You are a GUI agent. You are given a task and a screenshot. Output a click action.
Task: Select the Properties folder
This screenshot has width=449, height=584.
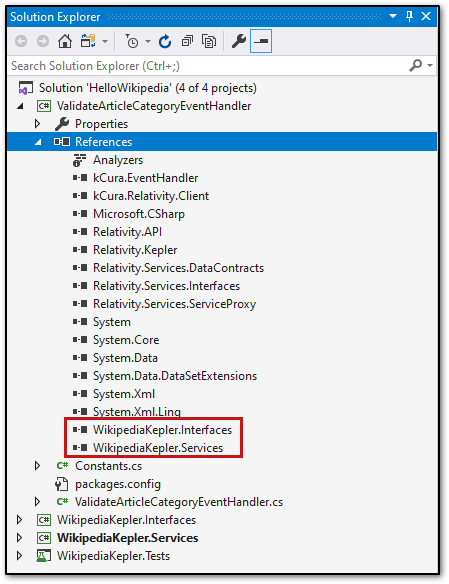(x=101, y=124)
